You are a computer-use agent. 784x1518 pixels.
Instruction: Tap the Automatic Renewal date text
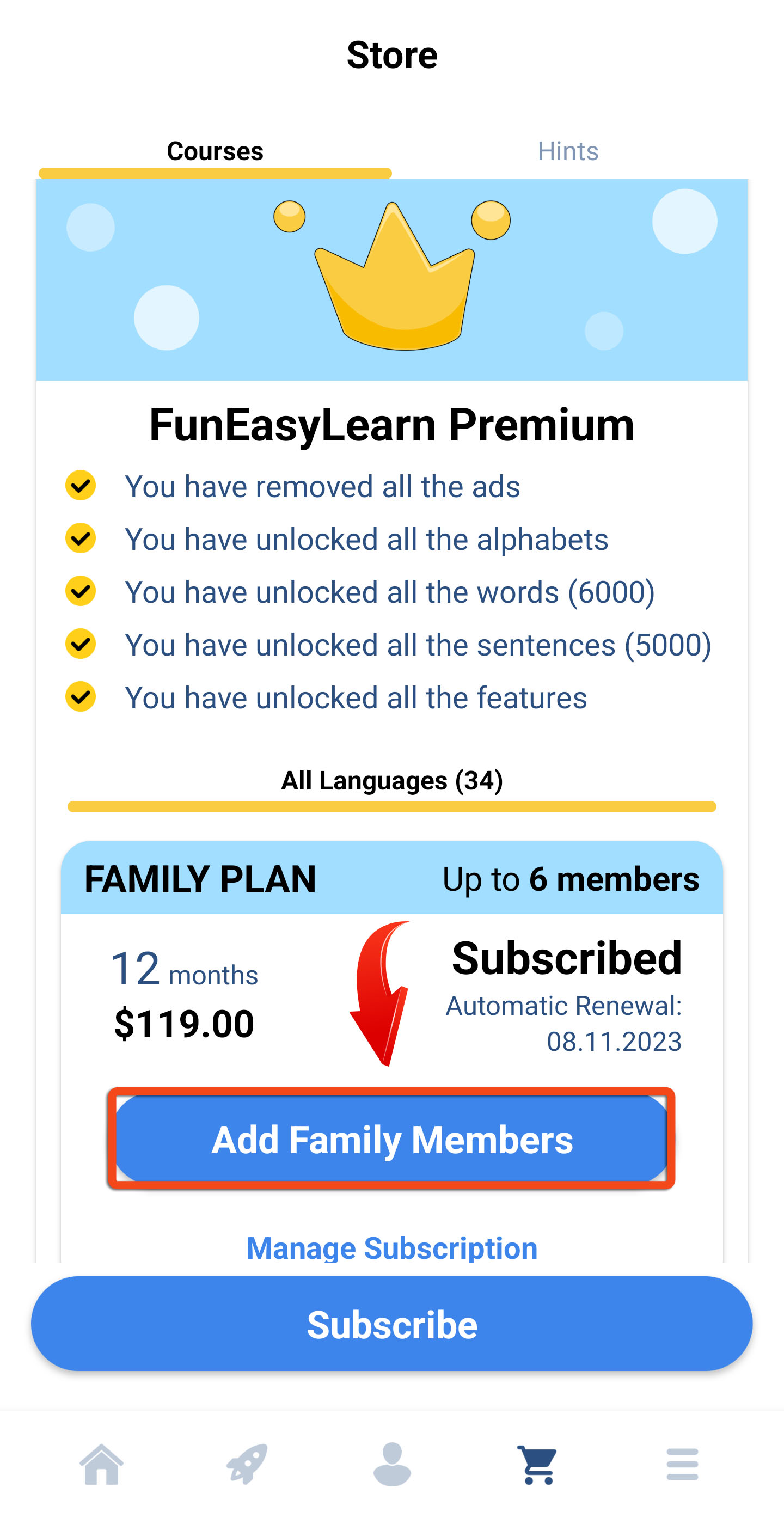point(563,1023)
